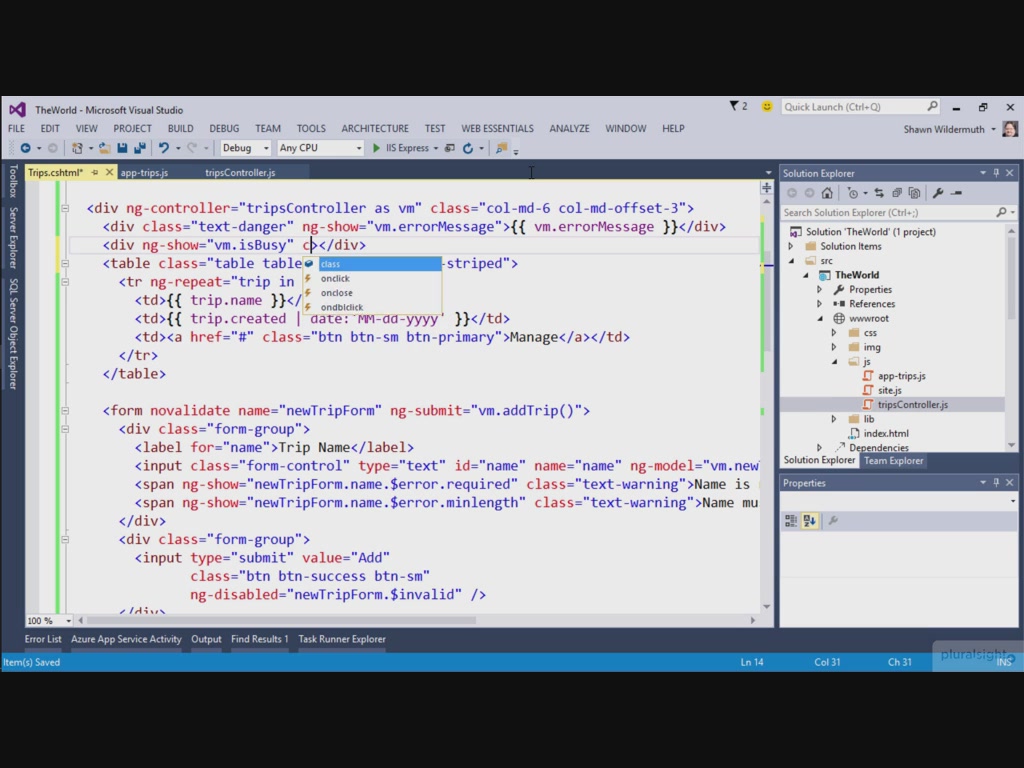Viewport: 1024px width, 768px height.
Task: Click the Save All icon
Action: 140,148
